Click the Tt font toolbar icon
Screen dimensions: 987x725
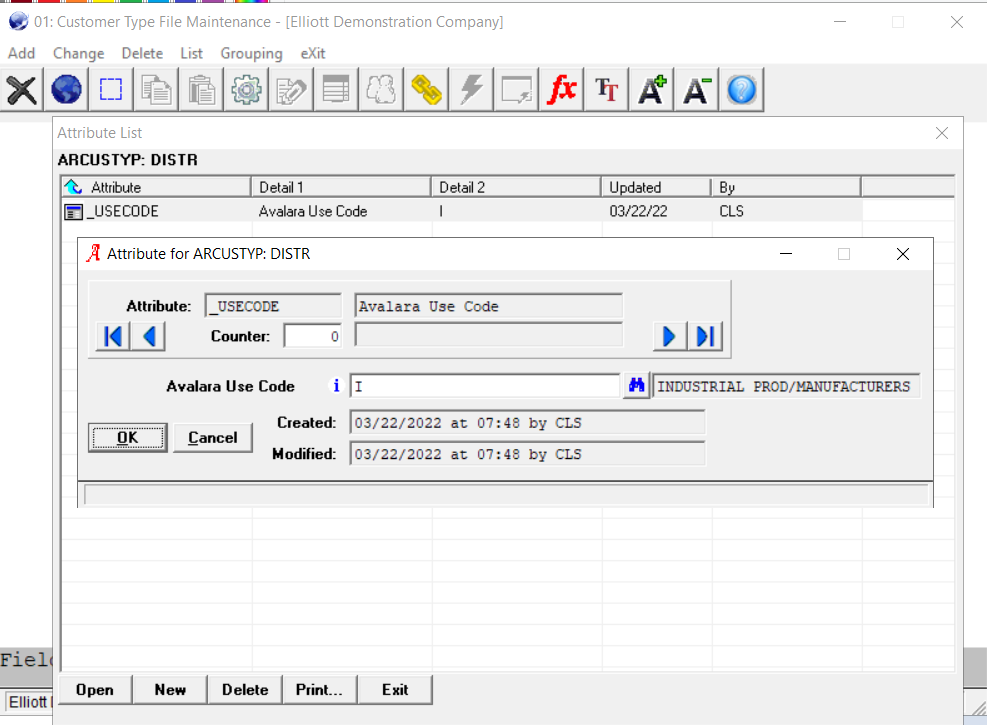pyautogui.click(x=606, y=90)
